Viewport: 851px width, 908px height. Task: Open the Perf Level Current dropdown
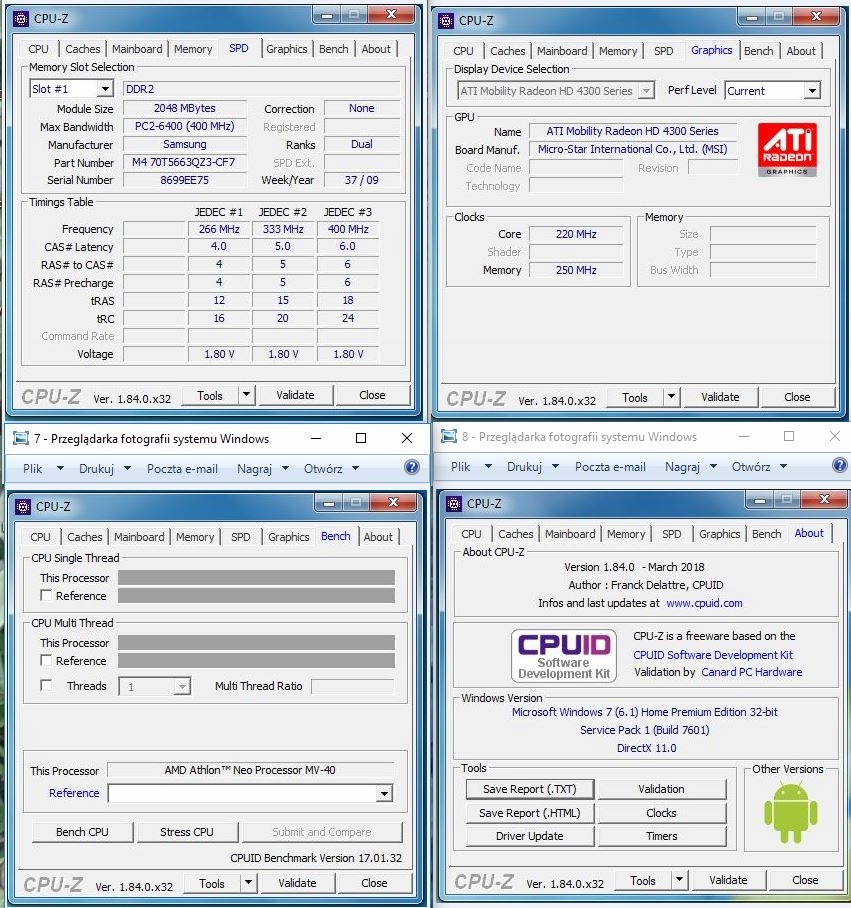(812, 91)
